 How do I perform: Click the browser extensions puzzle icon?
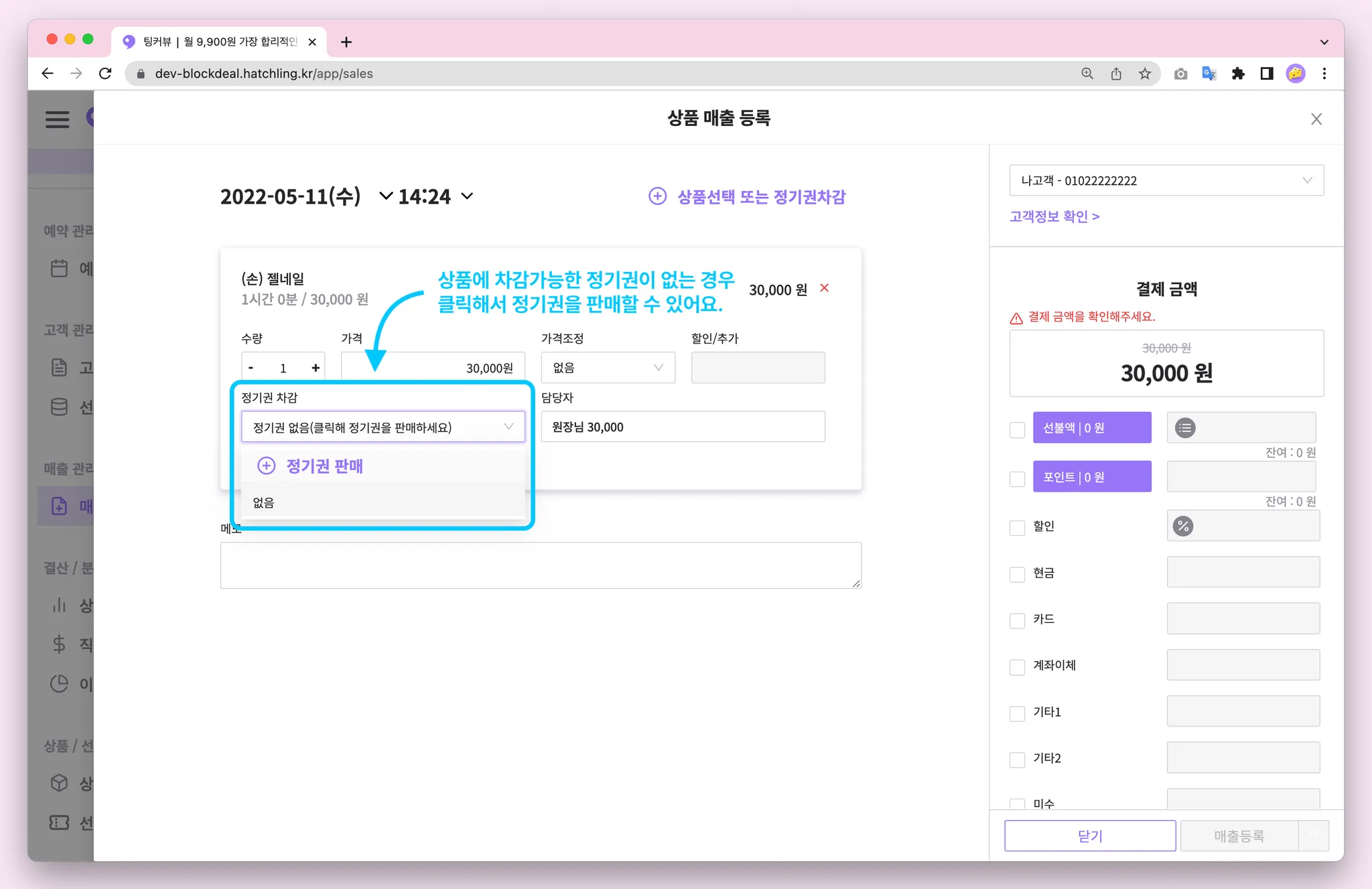[x=1237, y=74]
